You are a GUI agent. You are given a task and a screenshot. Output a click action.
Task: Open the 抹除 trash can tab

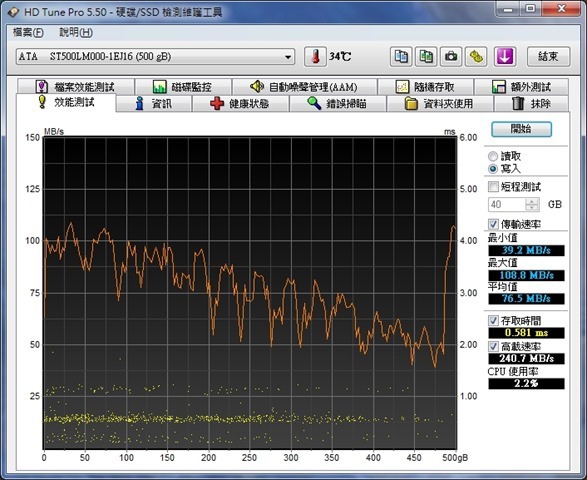pyautogui.click(x=531, y=103)
